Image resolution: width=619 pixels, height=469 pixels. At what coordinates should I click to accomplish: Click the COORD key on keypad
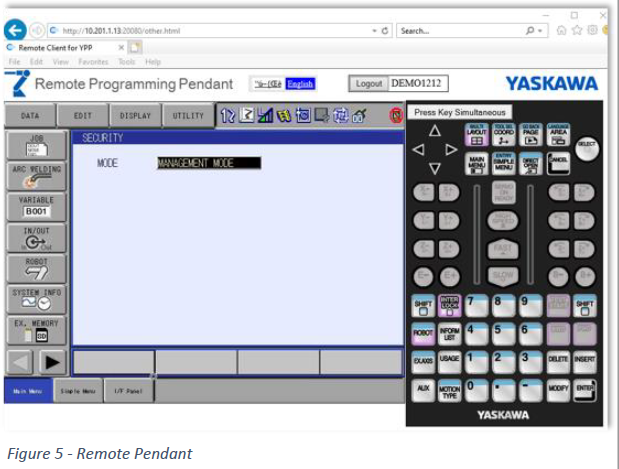click(504, 135)
